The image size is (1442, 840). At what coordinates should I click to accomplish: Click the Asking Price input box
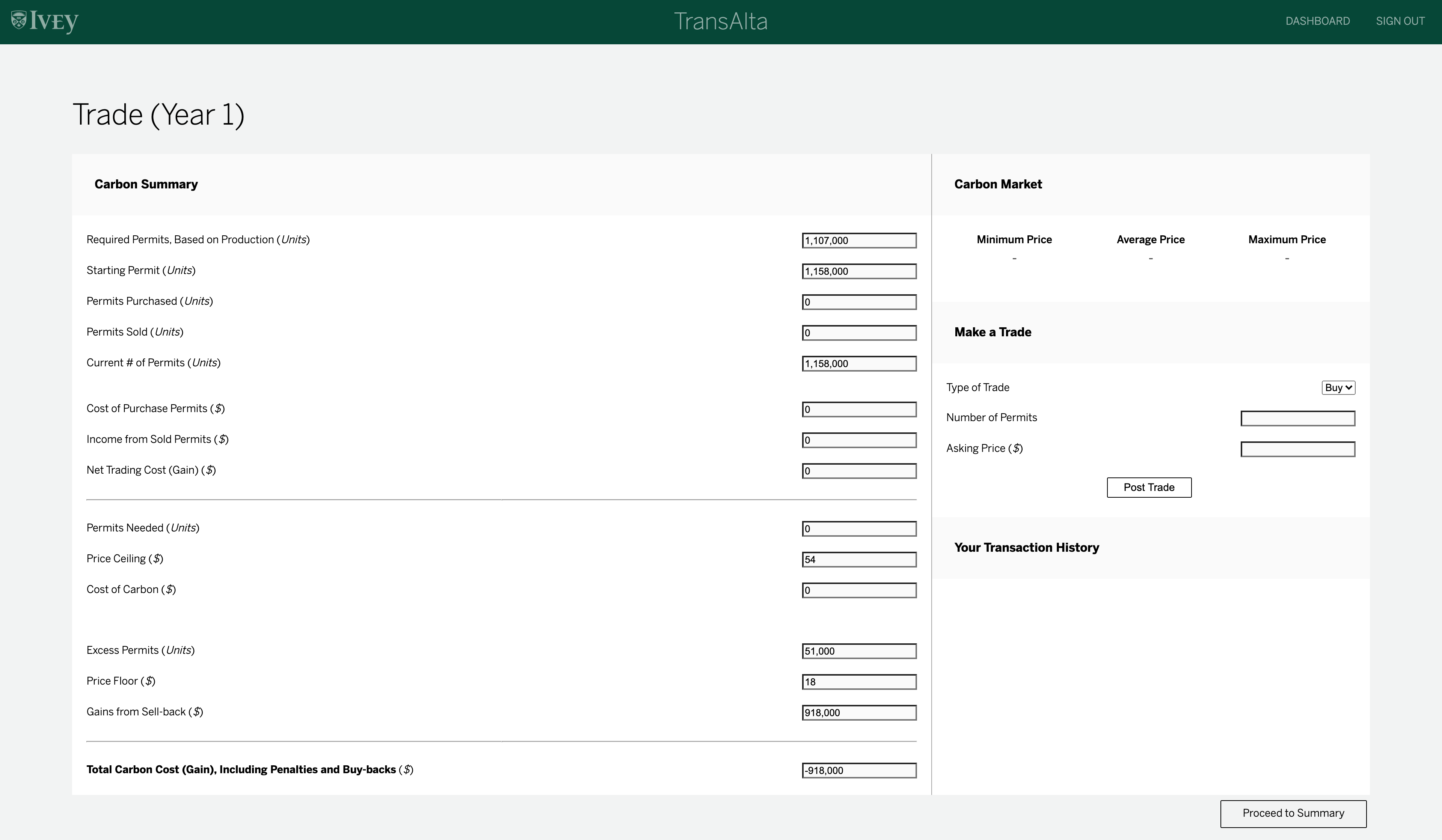pyautogui.click(x=1297, y=449)
